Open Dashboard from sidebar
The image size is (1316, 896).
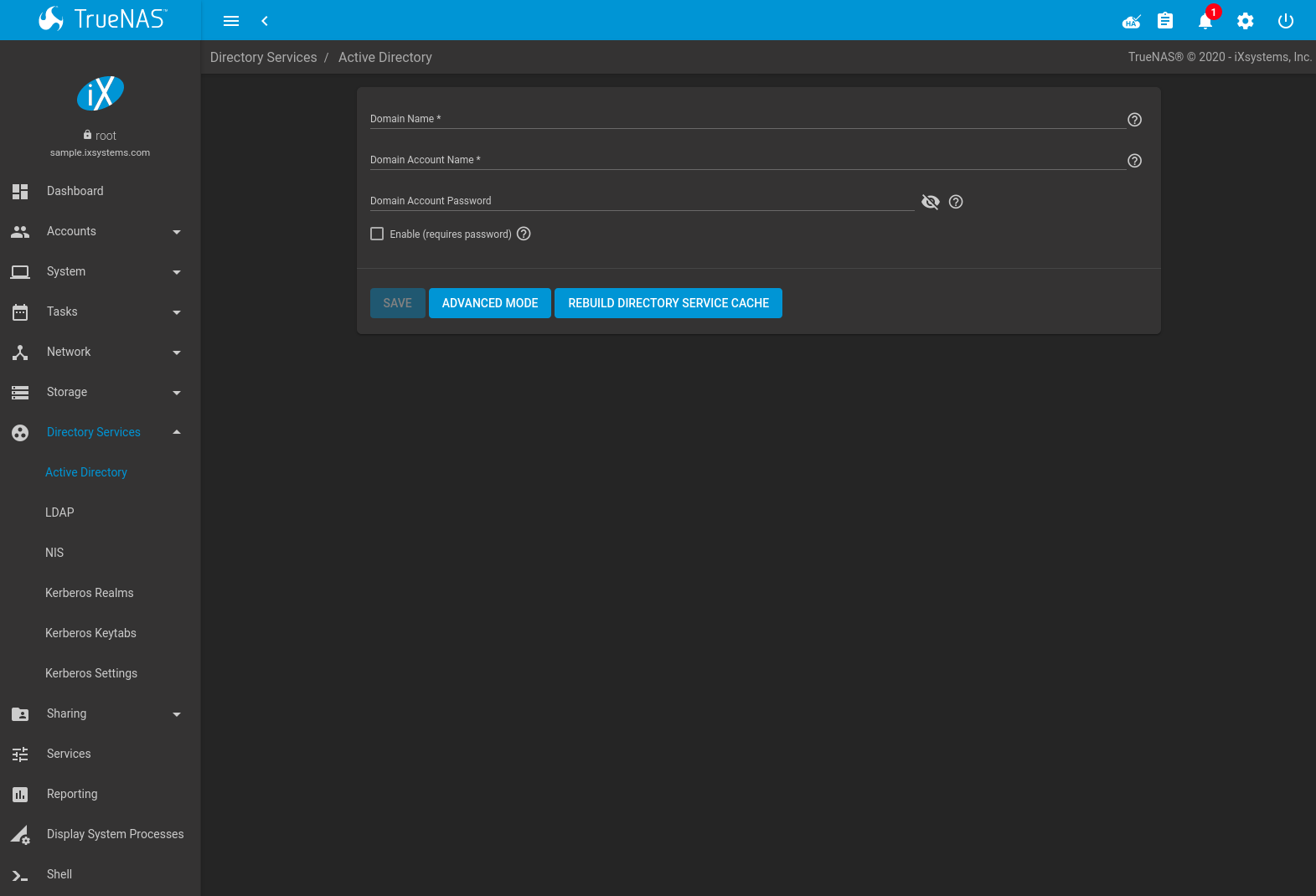click(75, 191)
